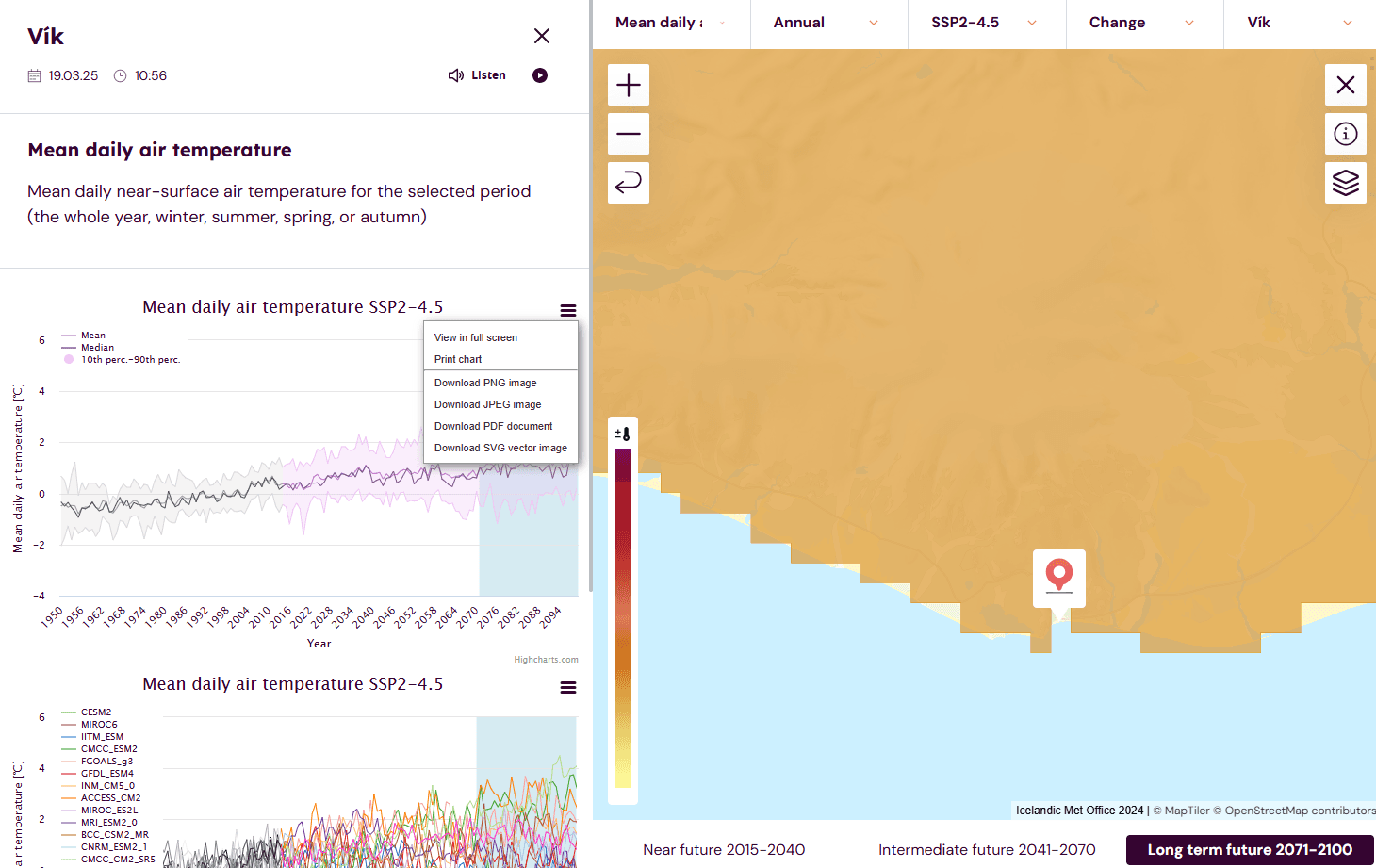This screenshot has width=1376, height=868.
Task: Click the temperature color scale legend
Action: click(x=623, y=613)
